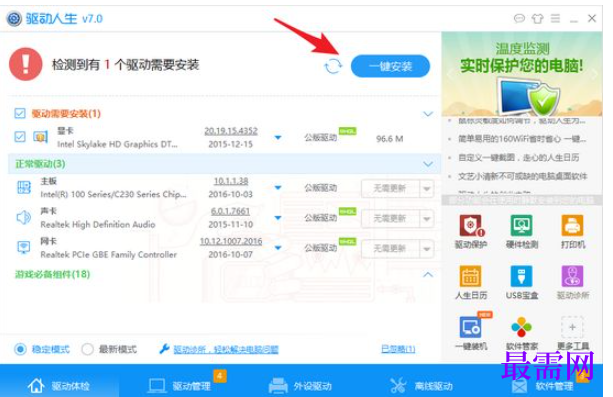Open version dropdown for Intel Skylake graphics
This screenshot has width=613, height=397.
tap(278, 138)
